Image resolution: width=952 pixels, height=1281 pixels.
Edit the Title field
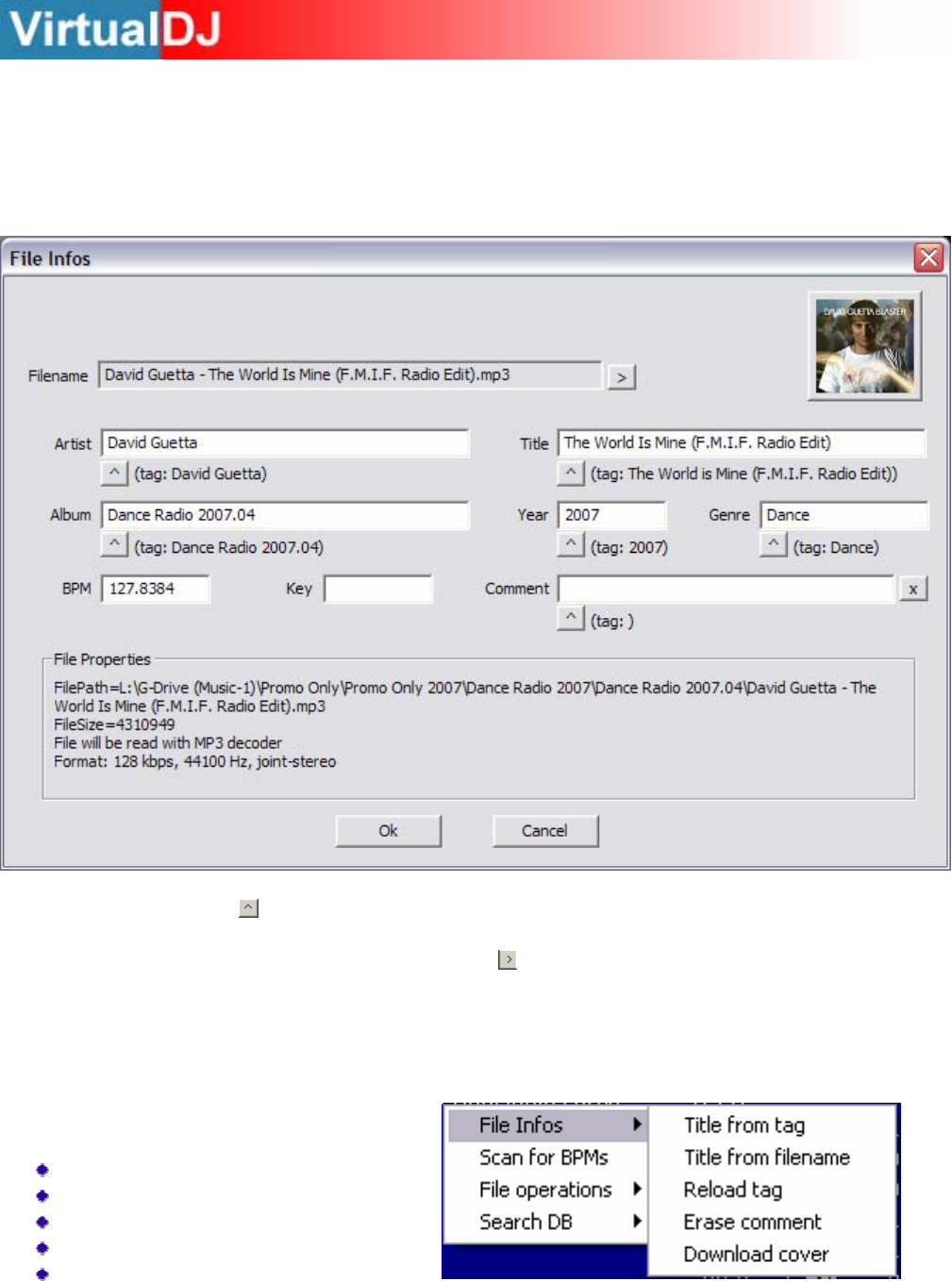(742, 442)
